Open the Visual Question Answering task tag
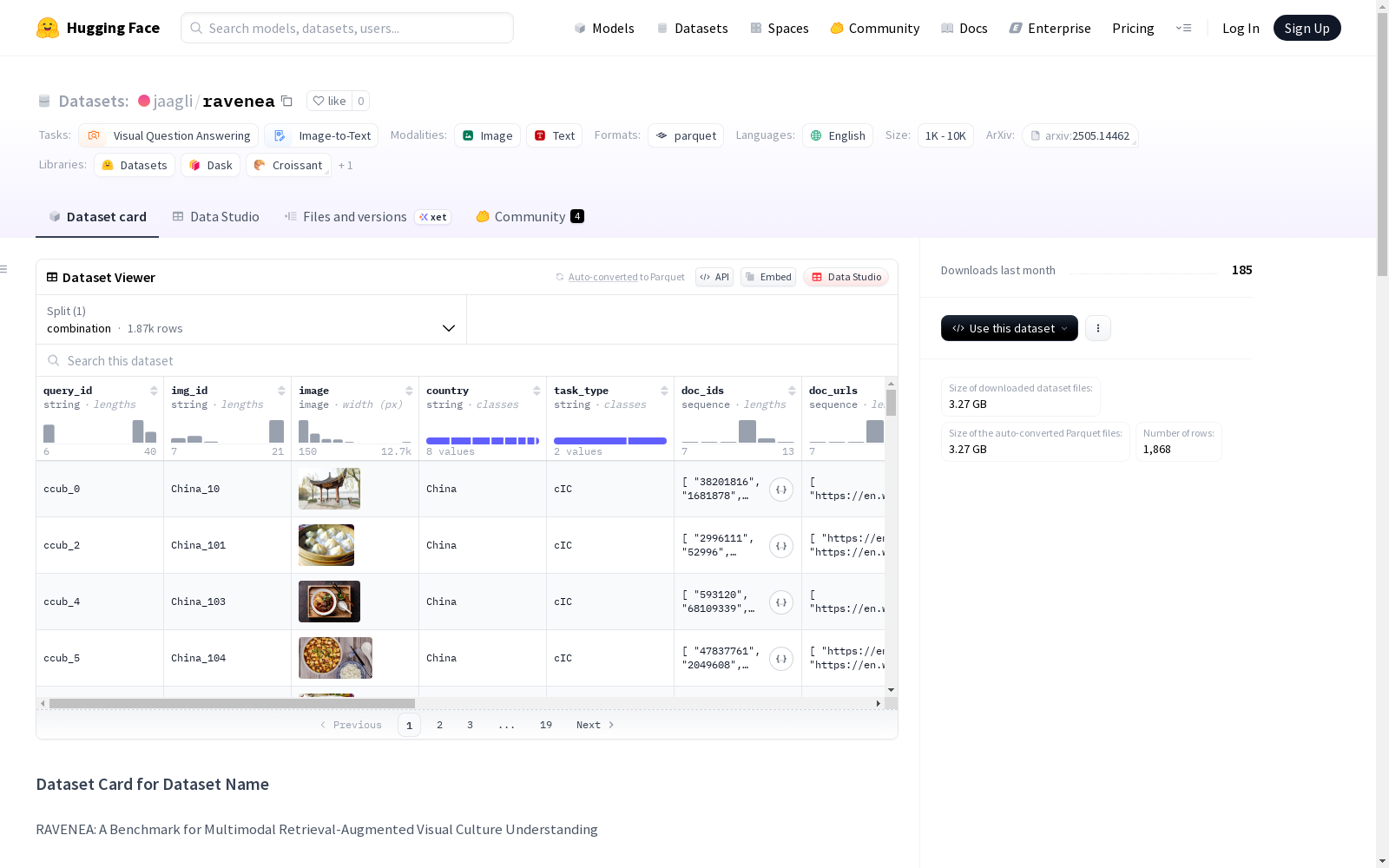Screen dimensions: 1389x868 tap(168, 135)
